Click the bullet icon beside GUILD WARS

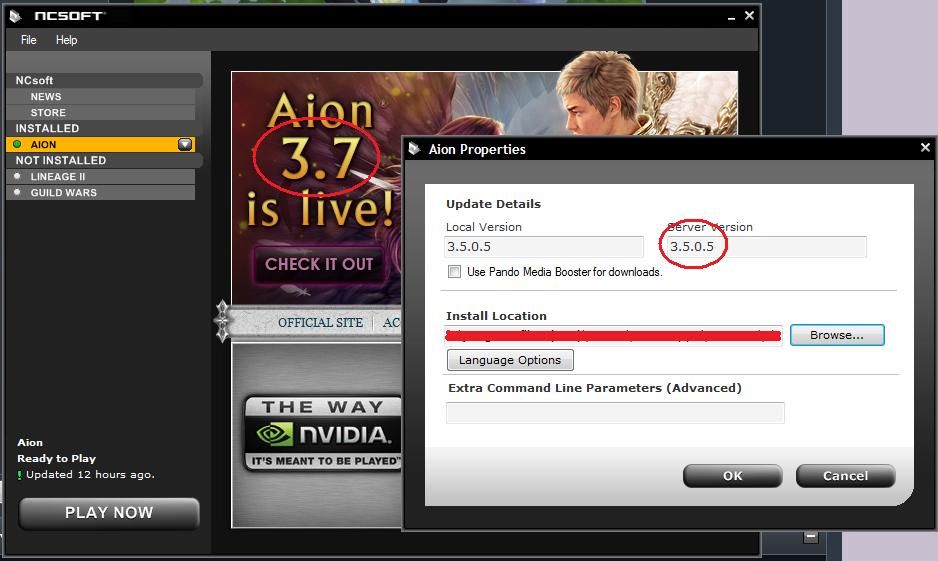(17, 193)
